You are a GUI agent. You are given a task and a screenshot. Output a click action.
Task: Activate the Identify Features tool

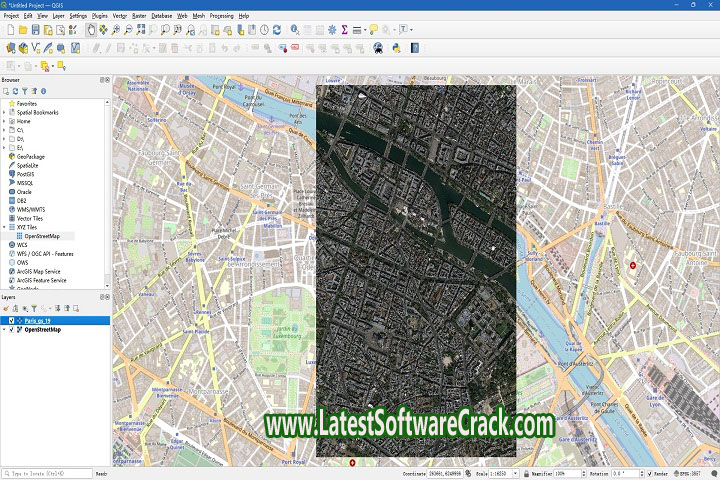pos(295,30)
